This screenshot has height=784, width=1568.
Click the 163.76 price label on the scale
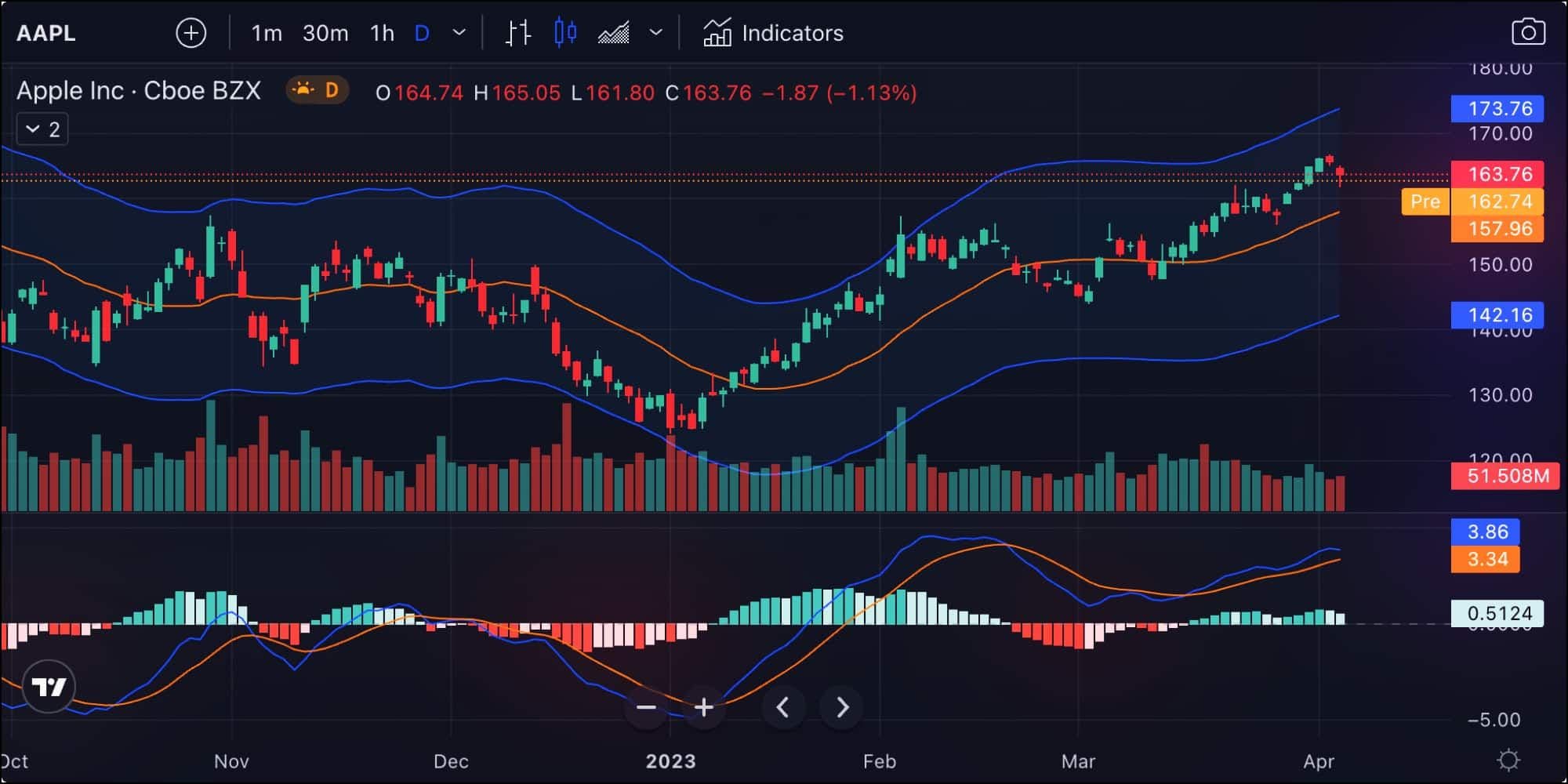[1498, 174]
